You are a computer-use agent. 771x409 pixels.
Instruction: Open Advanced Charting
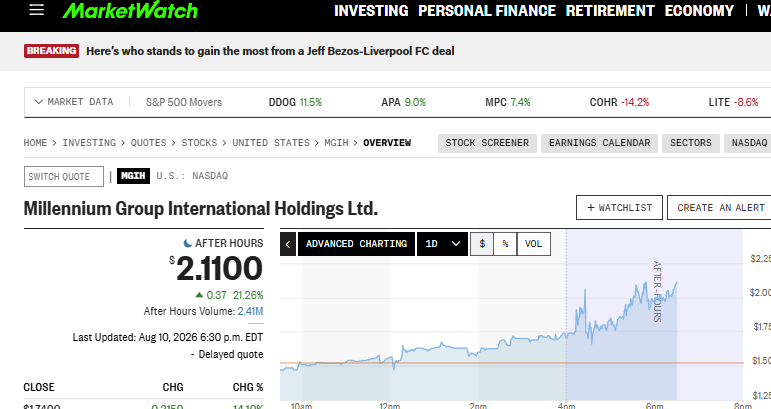[x=356, y=244]
